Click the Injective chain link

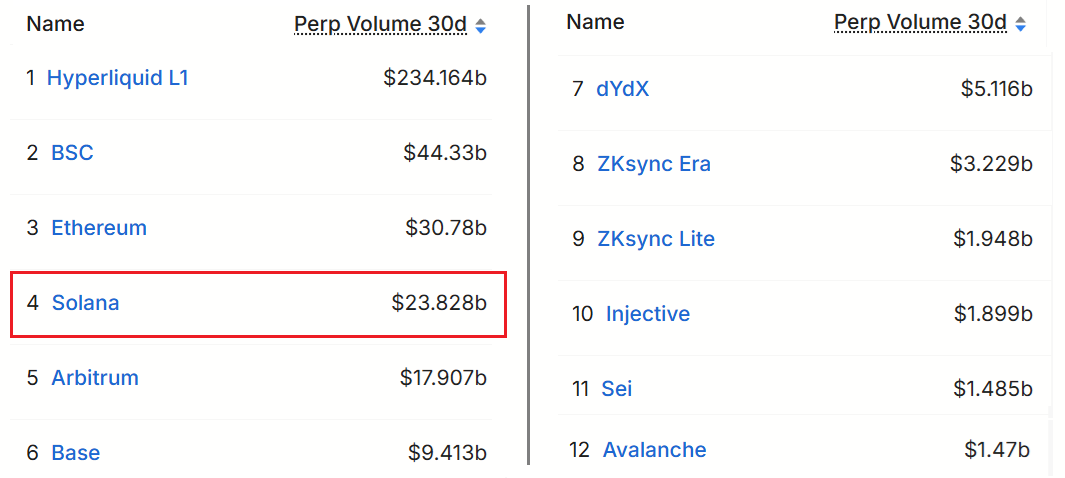(x=648, y=314)
